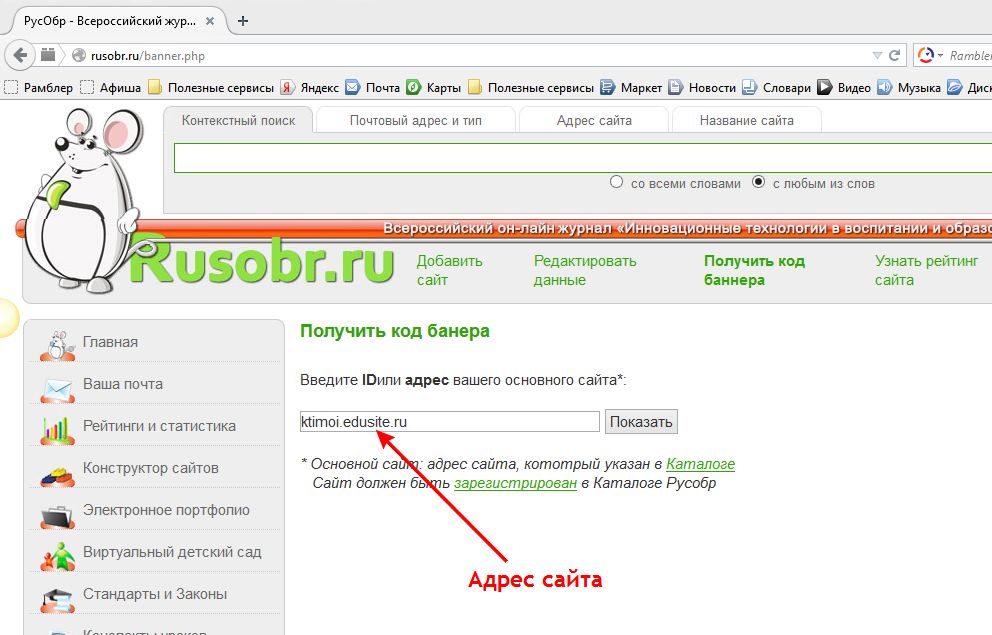This screenshot has width=992, height=635.
Task: Open the envelope icon for Ваша почта
Action: click(x=57, y=386)
